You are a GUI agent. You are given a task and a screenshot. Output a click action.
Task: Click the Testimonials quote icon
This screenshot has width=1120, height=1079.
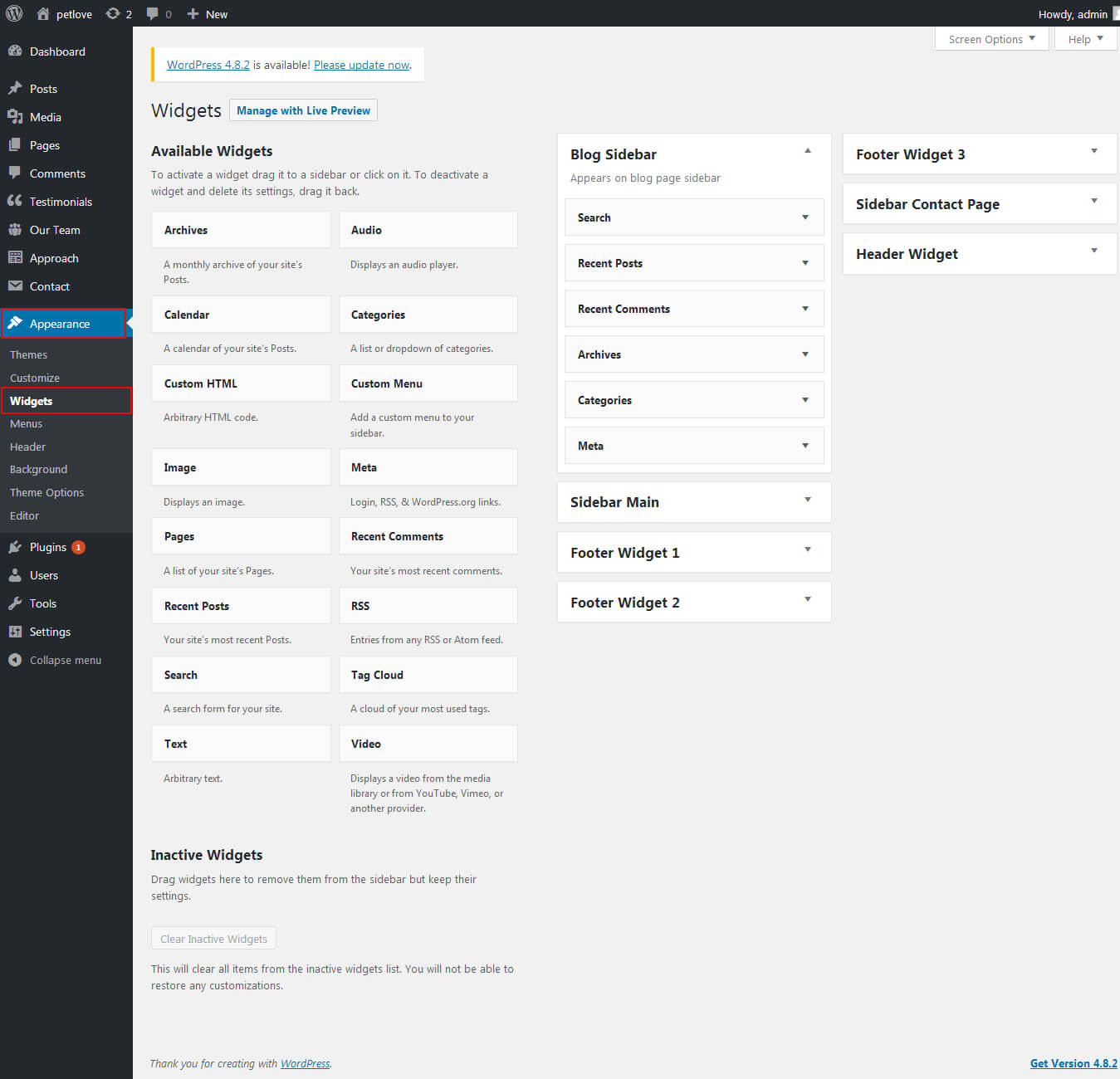click(15, 201)
